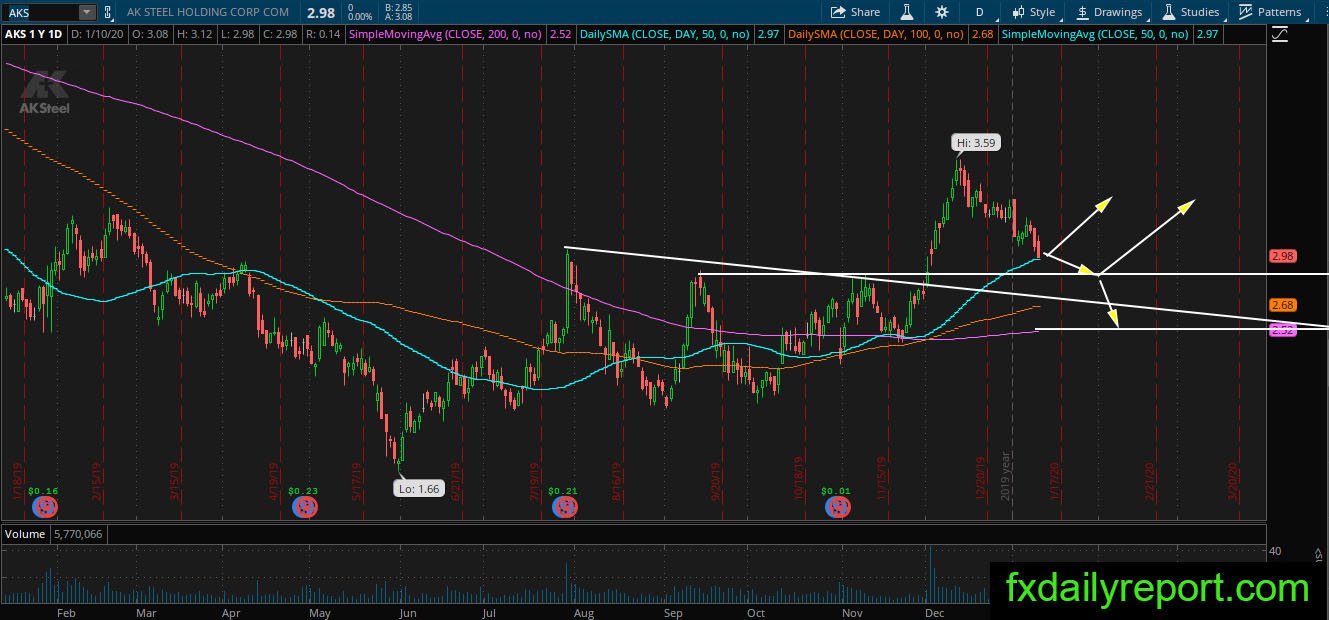Open the symbol selector dropdown arrow

86,12
